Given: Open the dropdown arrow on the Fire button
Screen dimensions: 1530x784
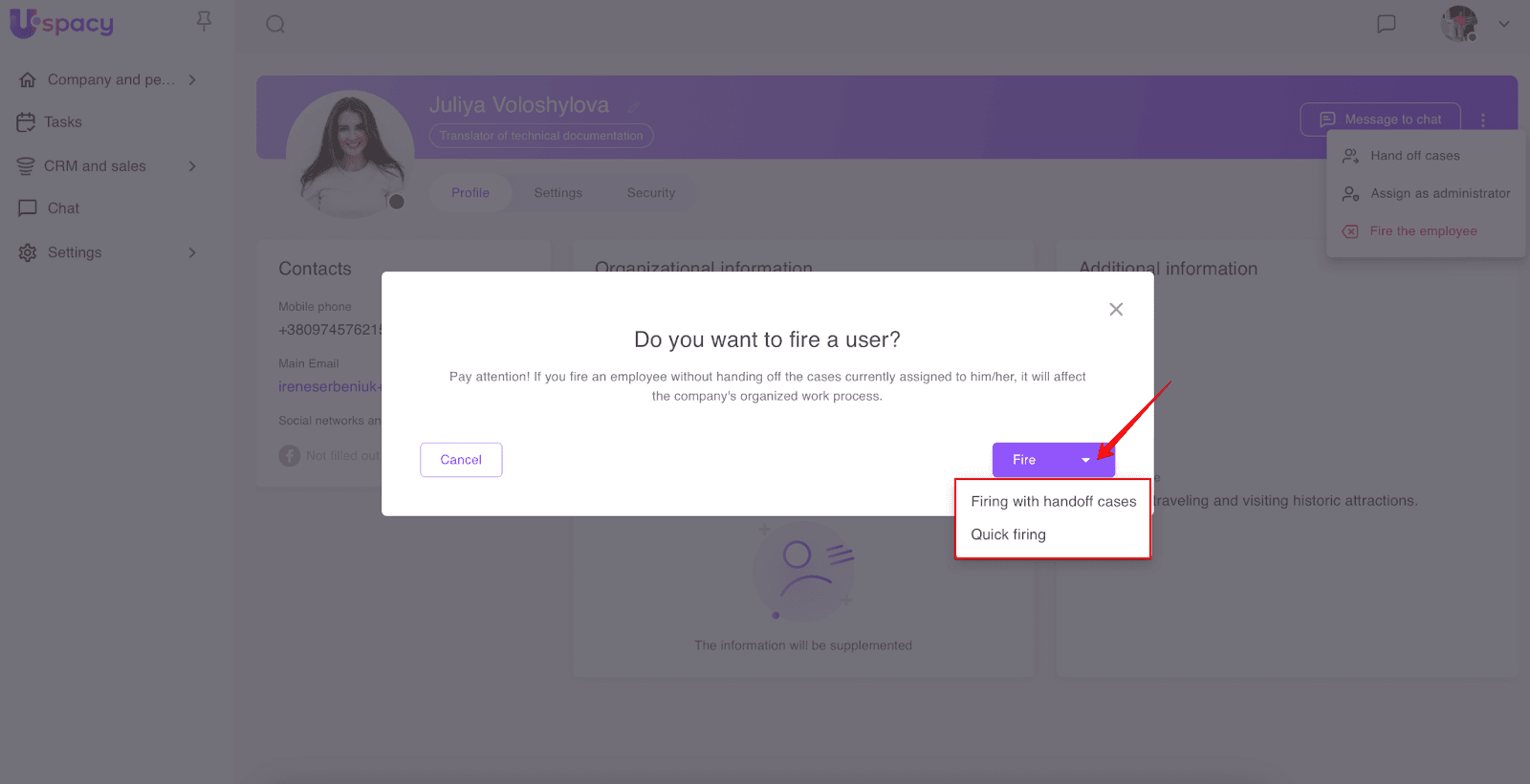Looking at the screenshot, I should [x=1085, y=460].
